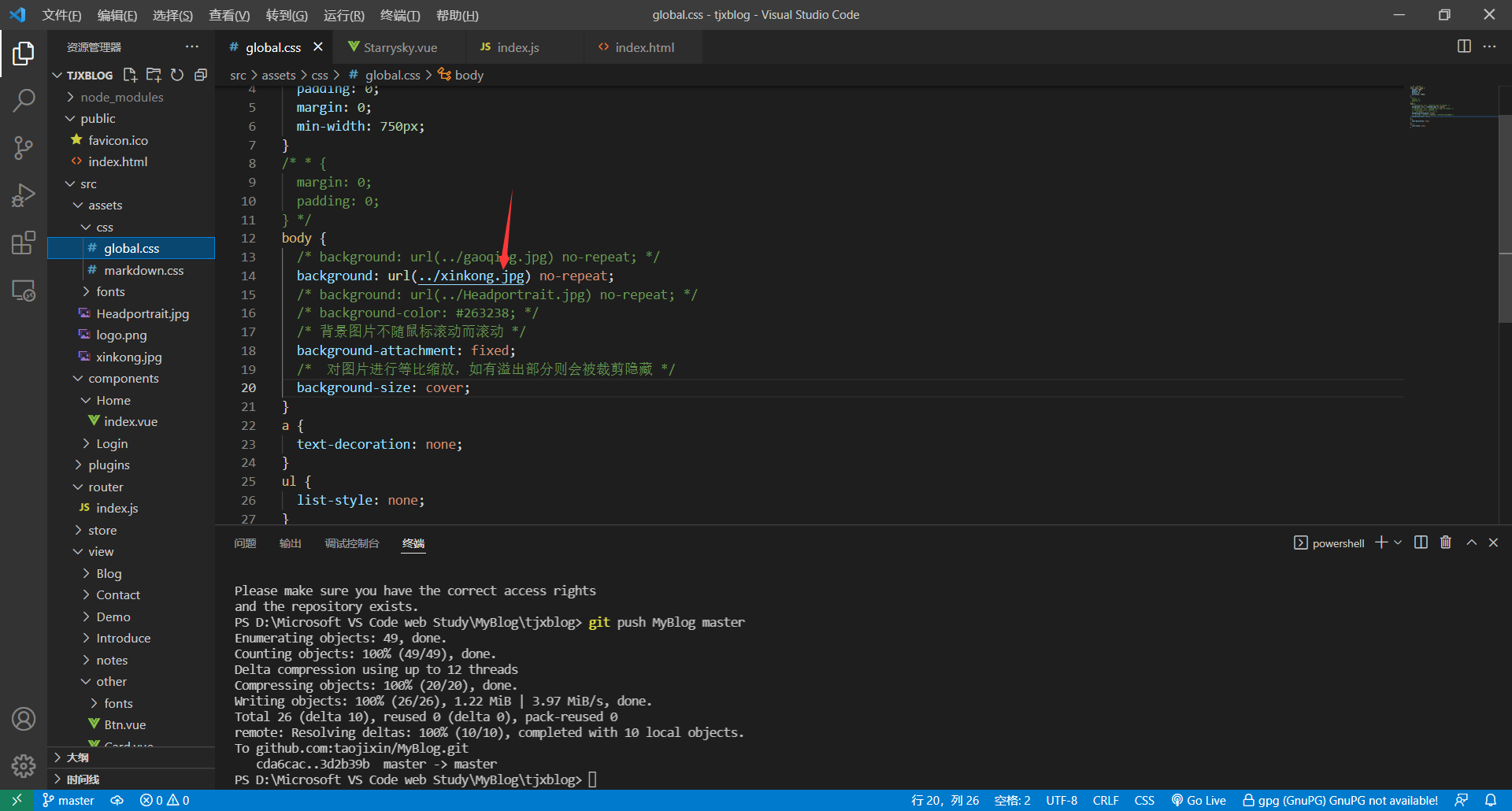Go to line via 行 20, 列 26
1512x811 pixels.
click(945, 800)
